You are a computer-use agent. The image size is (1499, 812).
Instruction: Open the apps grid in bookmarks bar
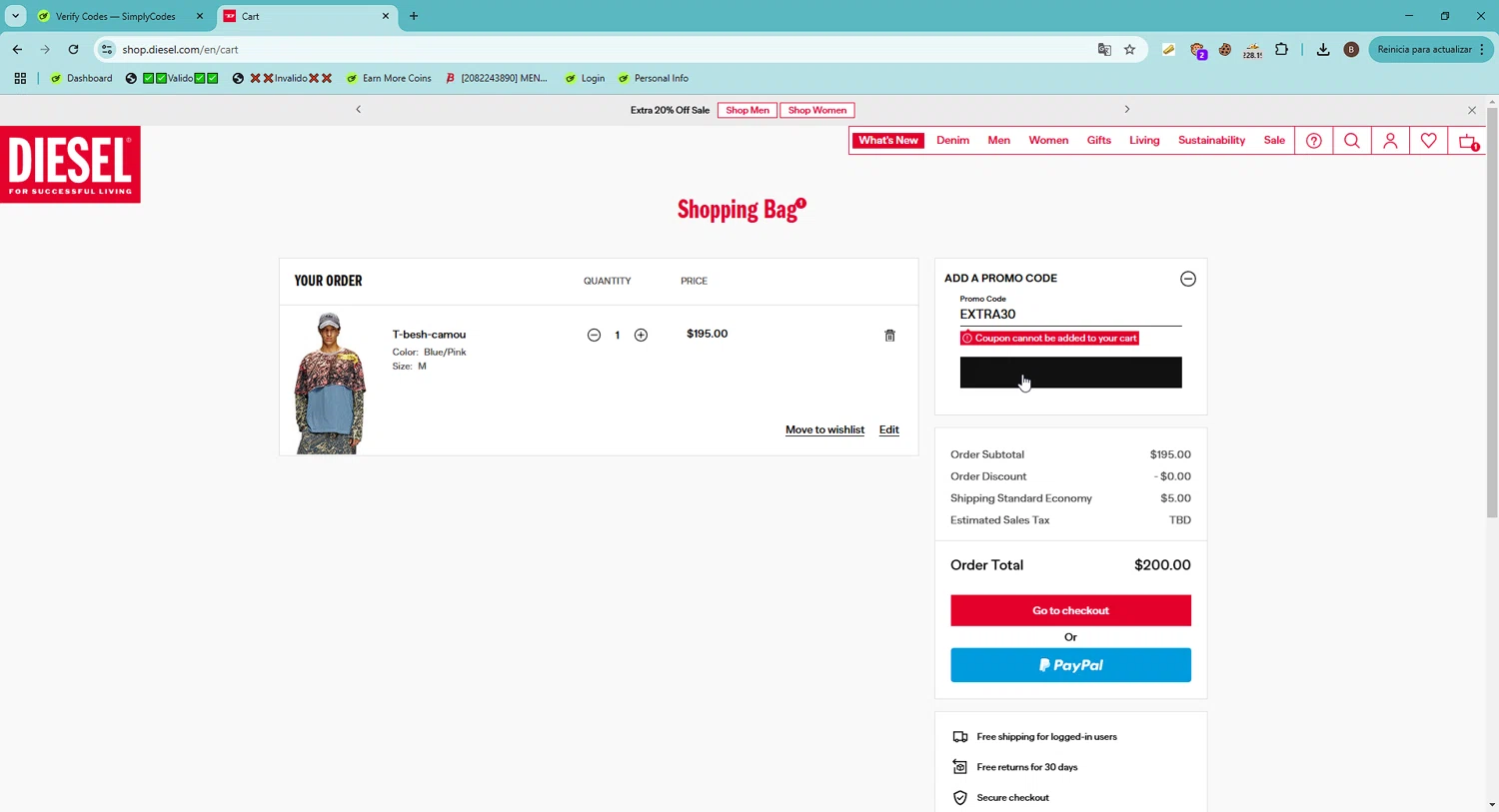(20, 78)
